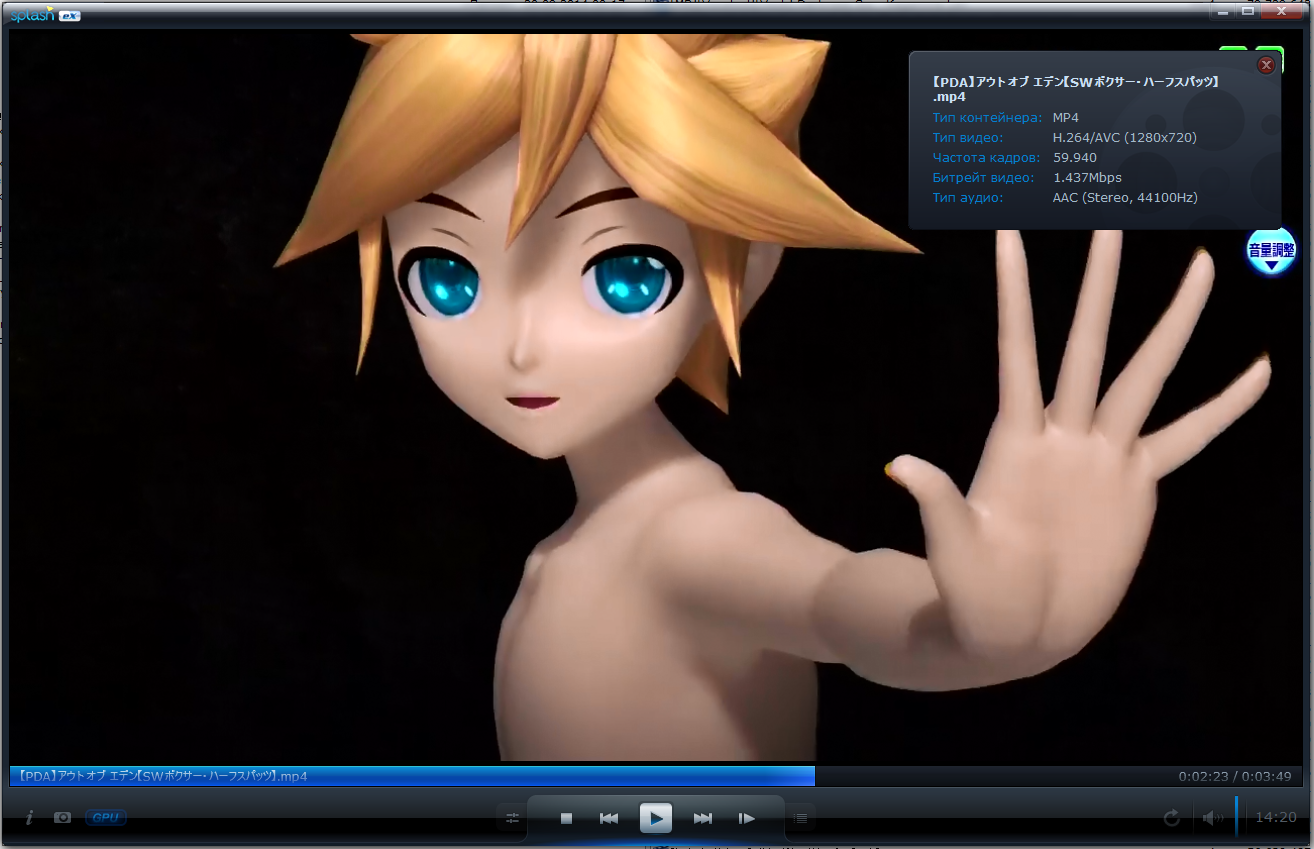
Task: Click the 'Частота кадров:' label
Action: [986, 158]
